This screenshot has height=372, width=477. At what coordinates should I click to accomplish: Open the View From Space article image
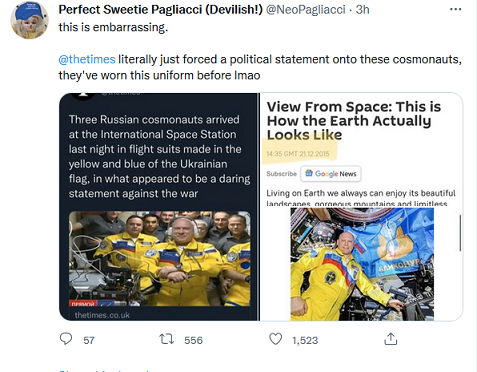click(361, 207)
